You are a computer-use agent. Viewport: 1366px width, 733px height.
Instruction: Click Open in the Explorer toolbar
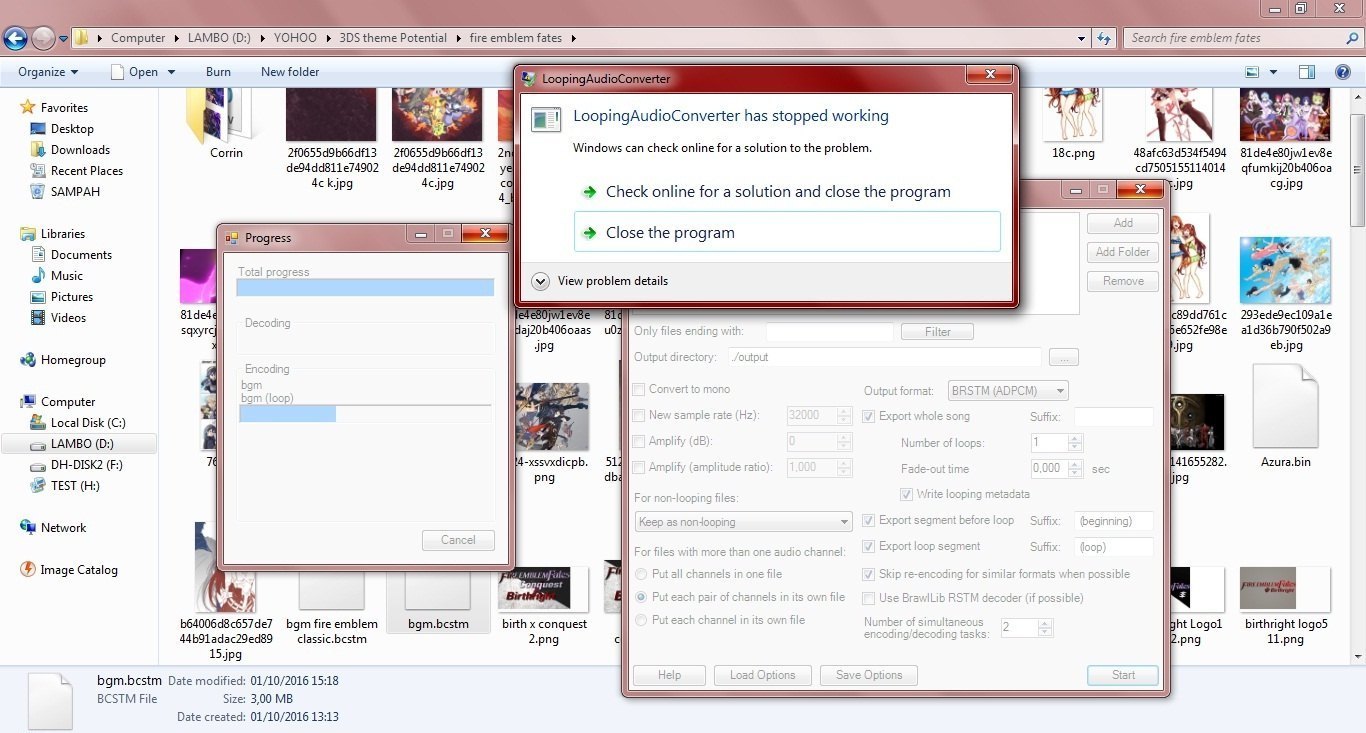pyautogui.click(x=143, y=72)
